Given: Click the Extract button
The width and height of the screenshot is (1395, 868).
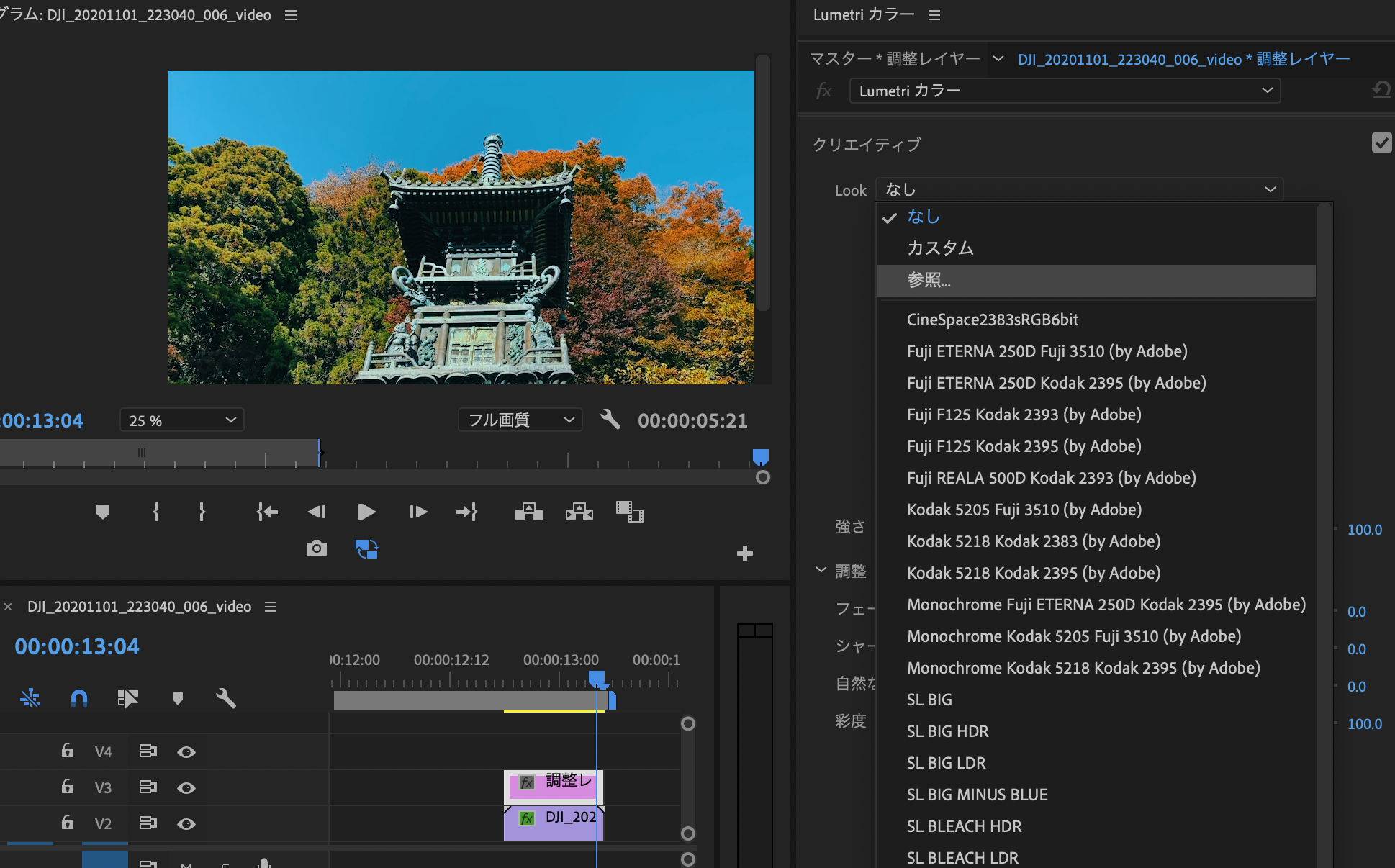Looking at the screenshot, I should [579, 512].
